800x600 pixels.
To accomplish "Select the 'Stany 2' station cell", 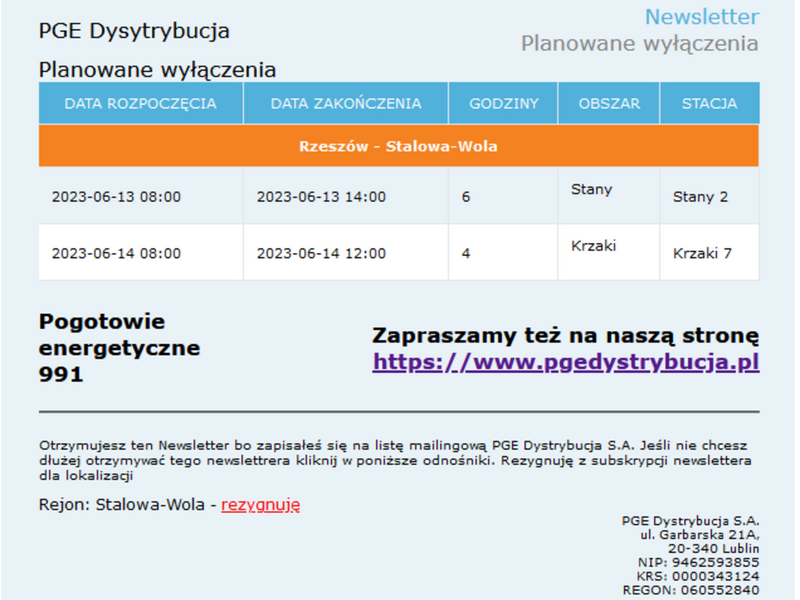I will 710,196.
